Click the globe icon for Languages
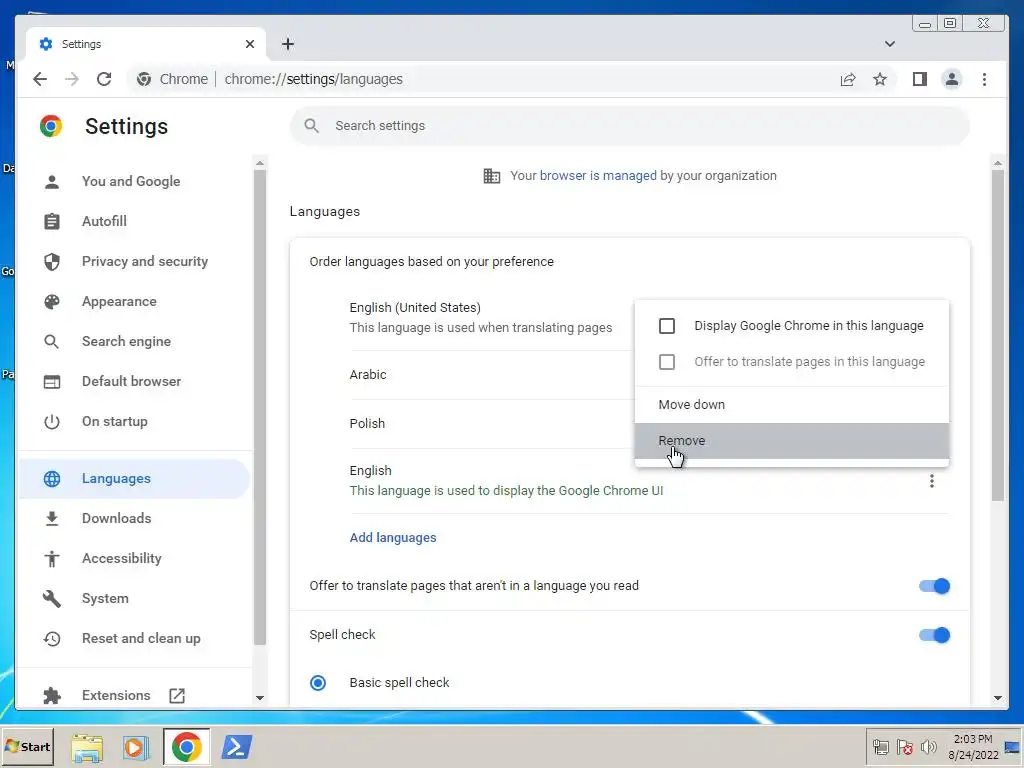The width and height of the screenshot is (1024, 768). pyautogui.click(x=52, y=478)
